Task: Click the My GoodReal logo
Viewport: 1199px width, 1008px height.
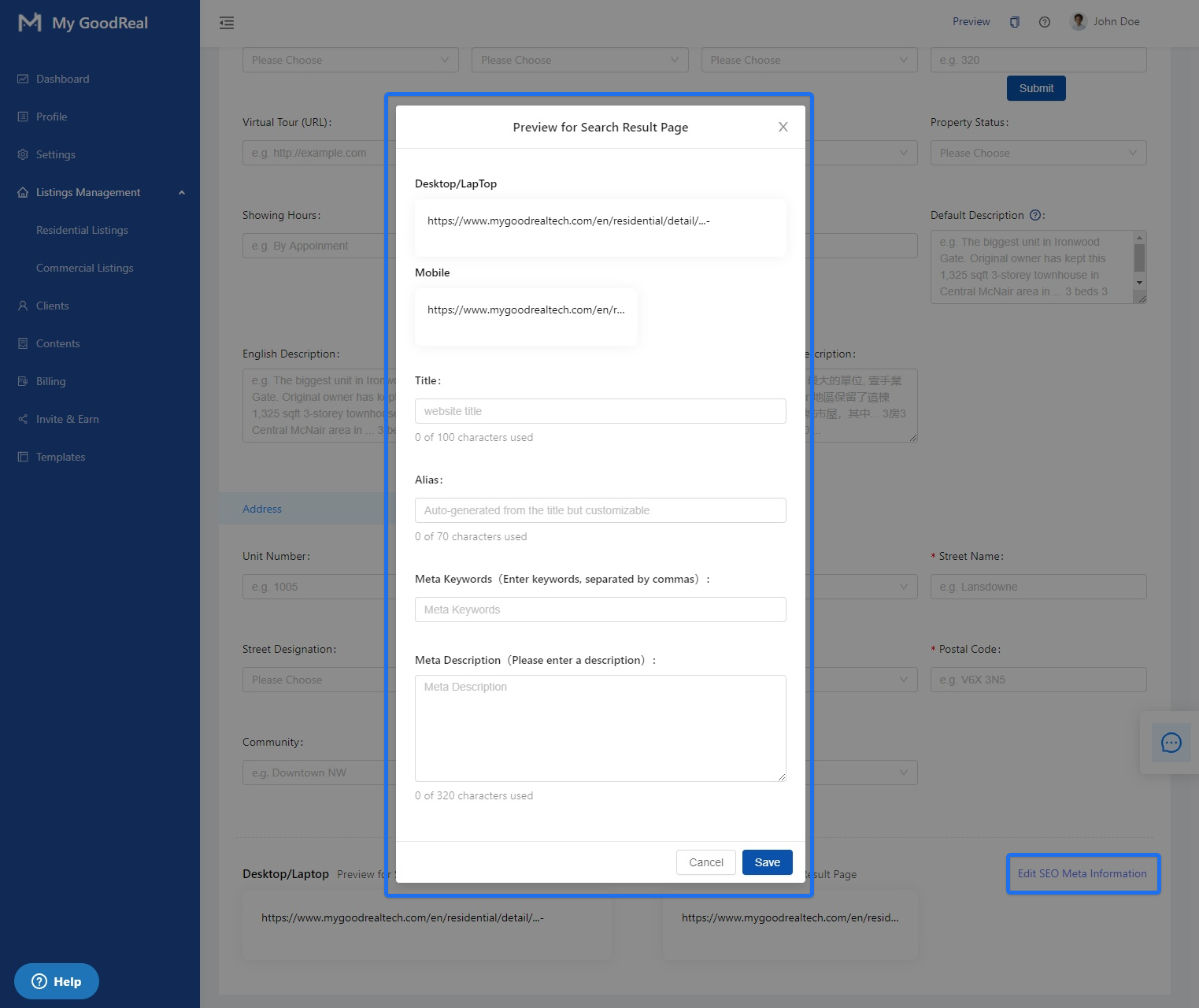Action: click(x=83, y=23)
